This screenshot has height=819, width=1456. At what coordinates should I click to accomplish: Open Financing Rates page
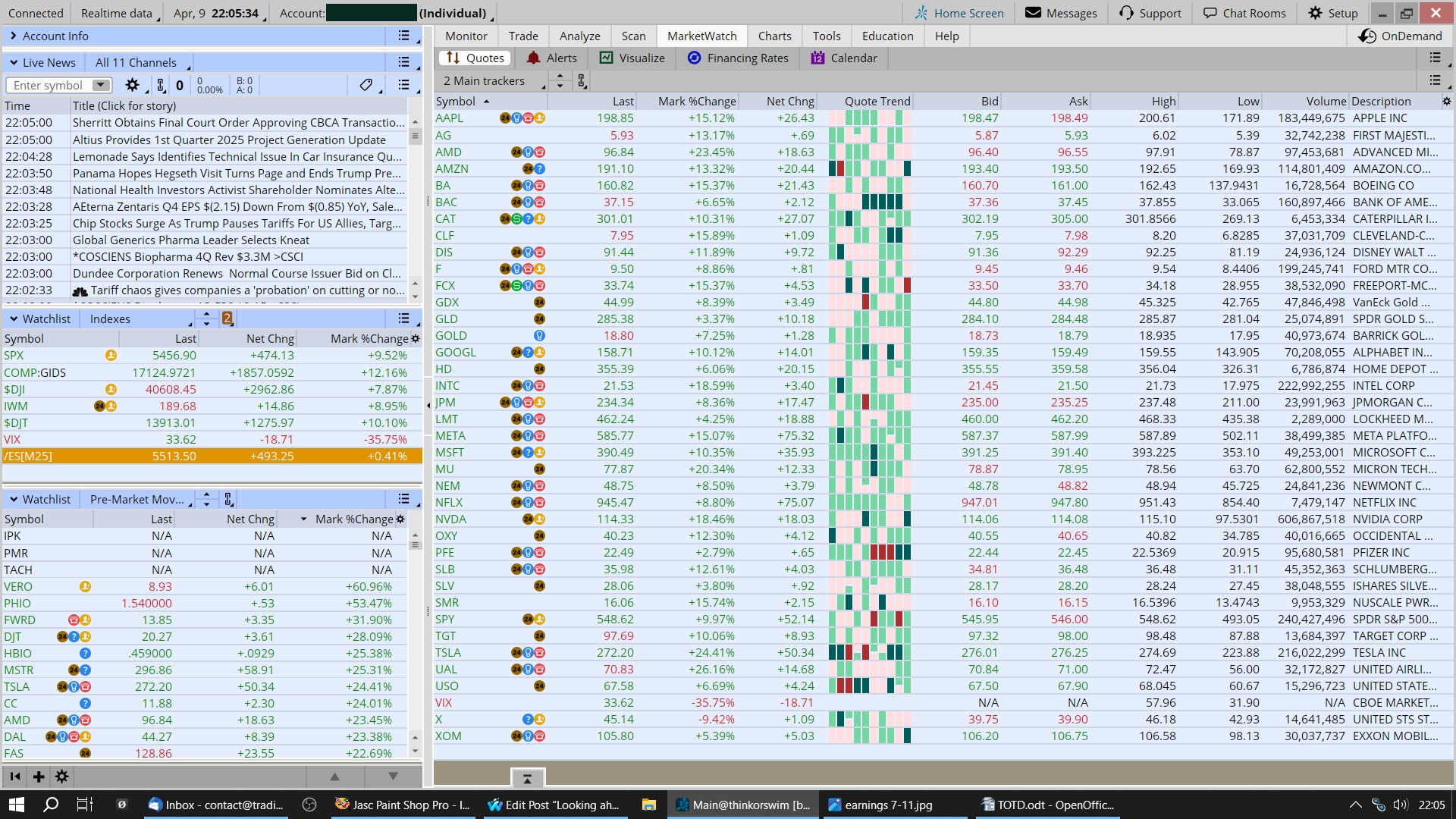coord(738,58)
